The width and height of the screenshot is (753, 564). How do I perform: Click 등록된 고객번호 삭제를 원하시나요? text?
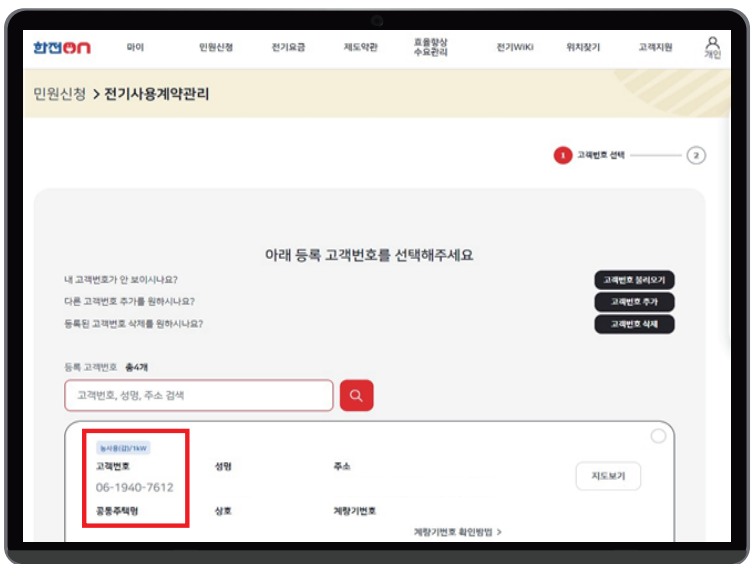pos(134,324)
